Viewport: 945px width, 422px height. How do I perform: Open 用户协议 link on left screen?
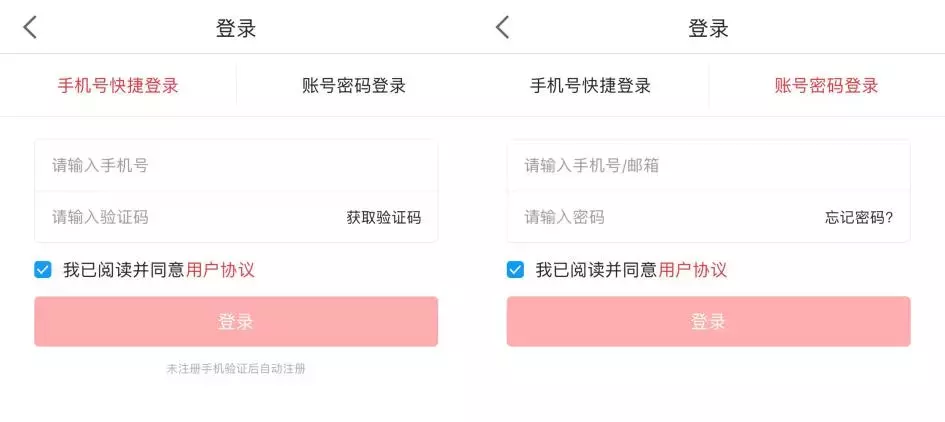[220, 269]
